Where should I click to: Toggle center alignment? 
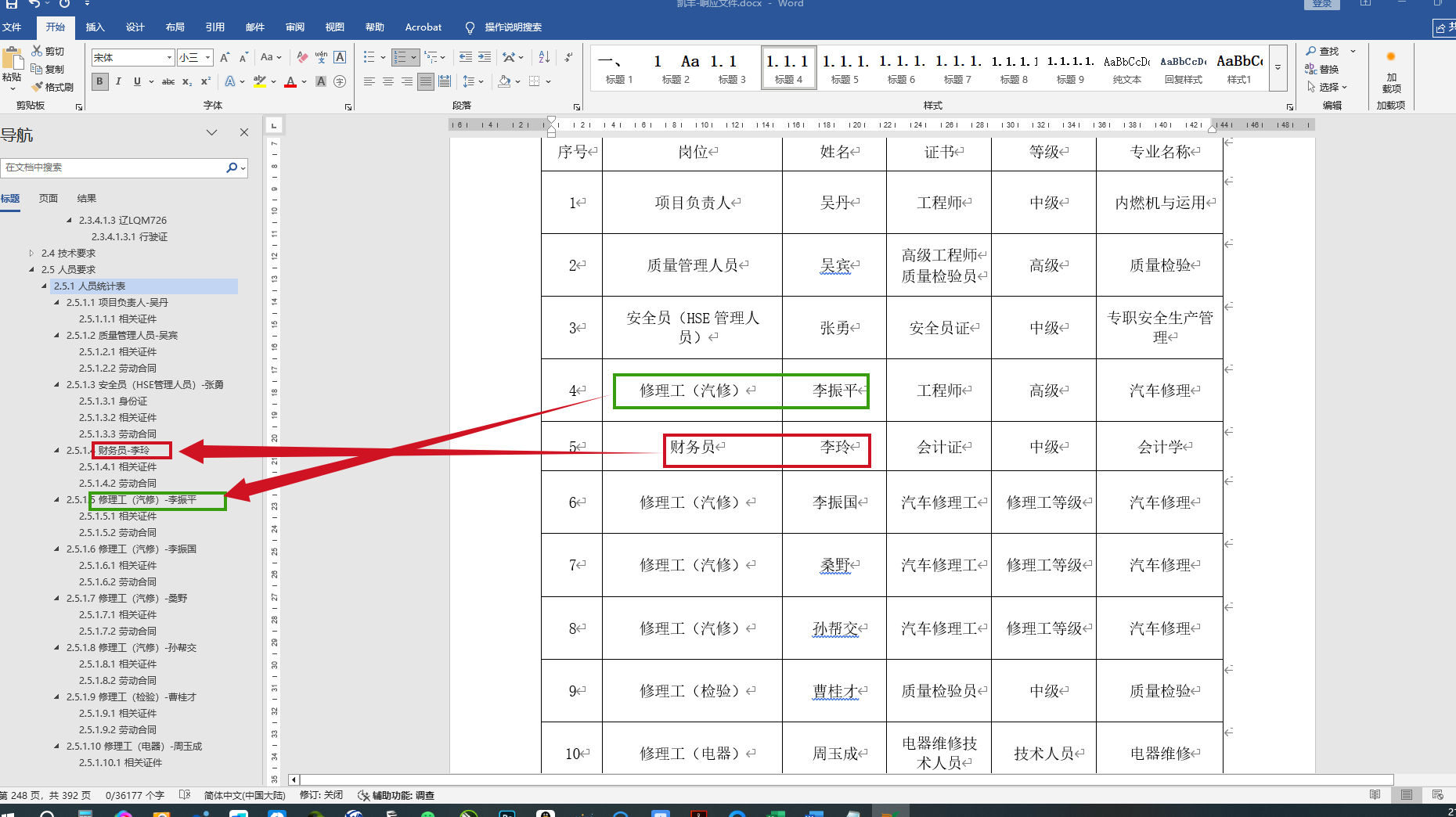pos(388,81)
